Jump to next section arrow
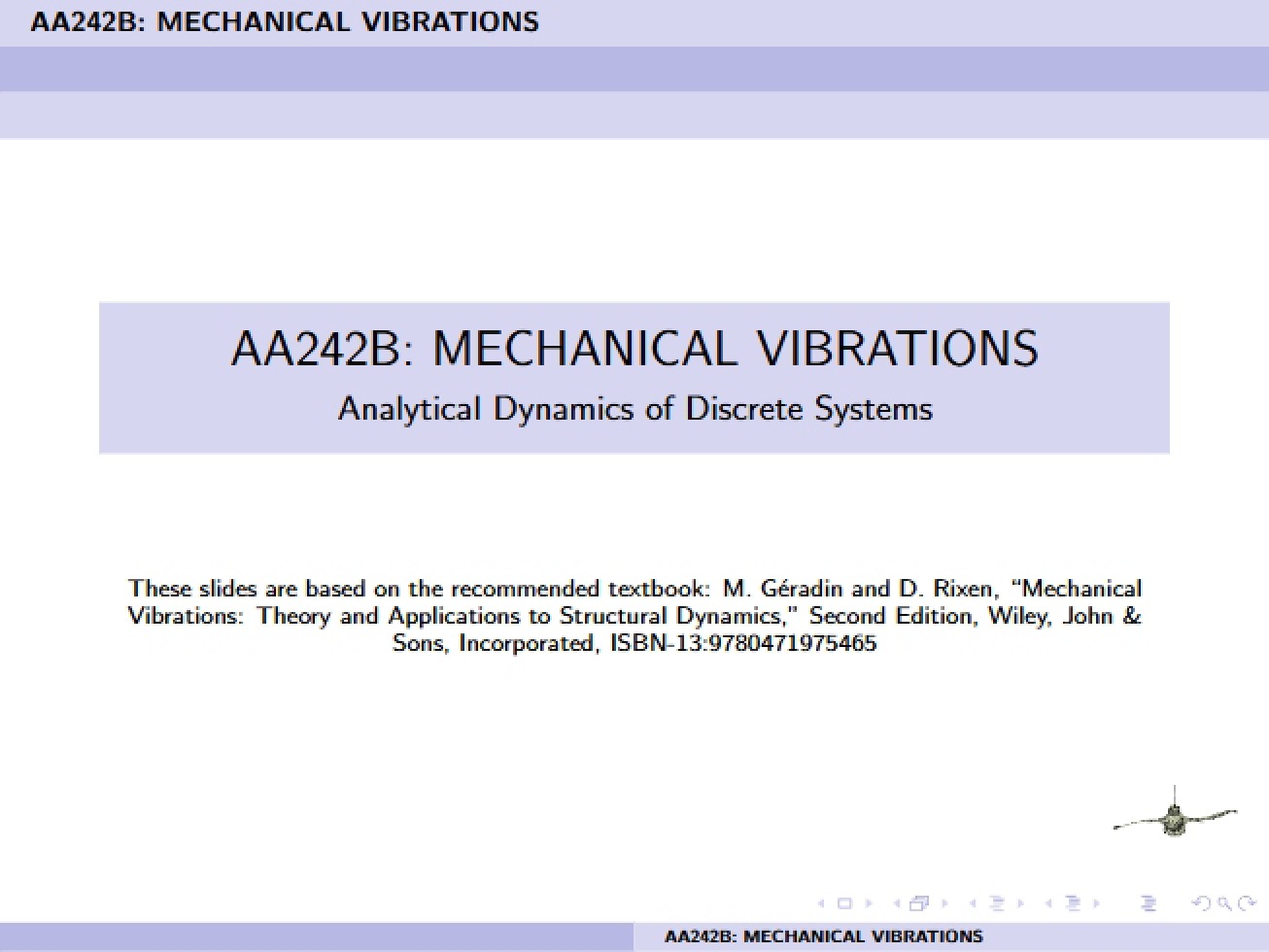 1096,903
